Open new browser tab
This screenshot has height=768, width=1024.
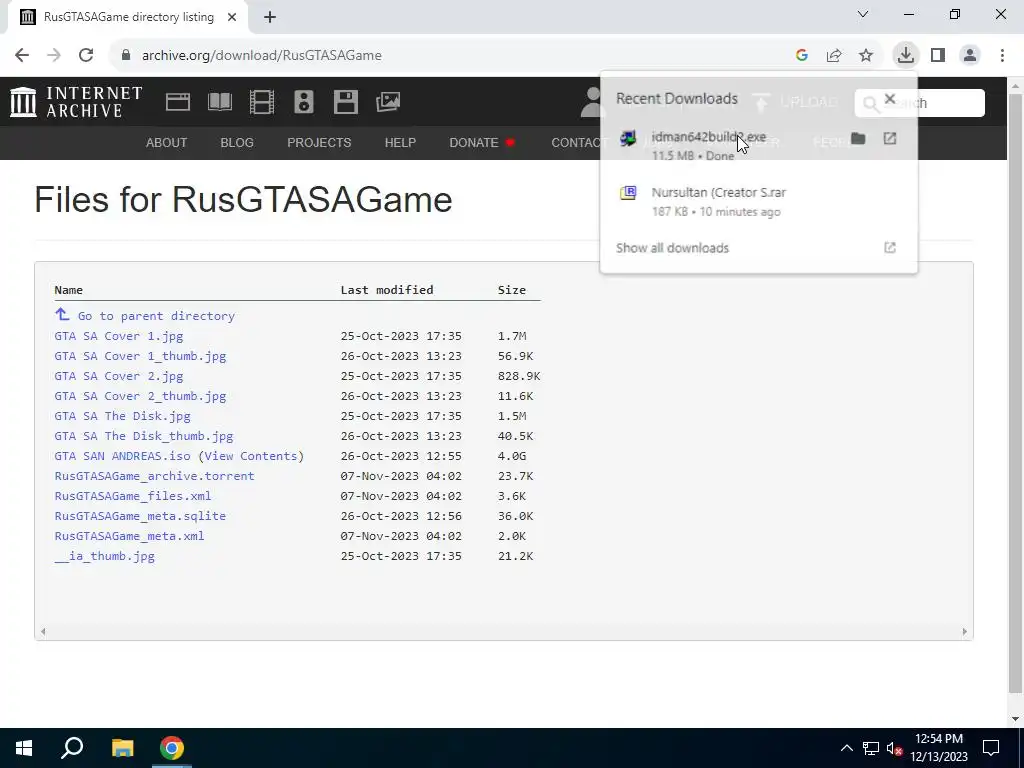[x=270, y=17]
